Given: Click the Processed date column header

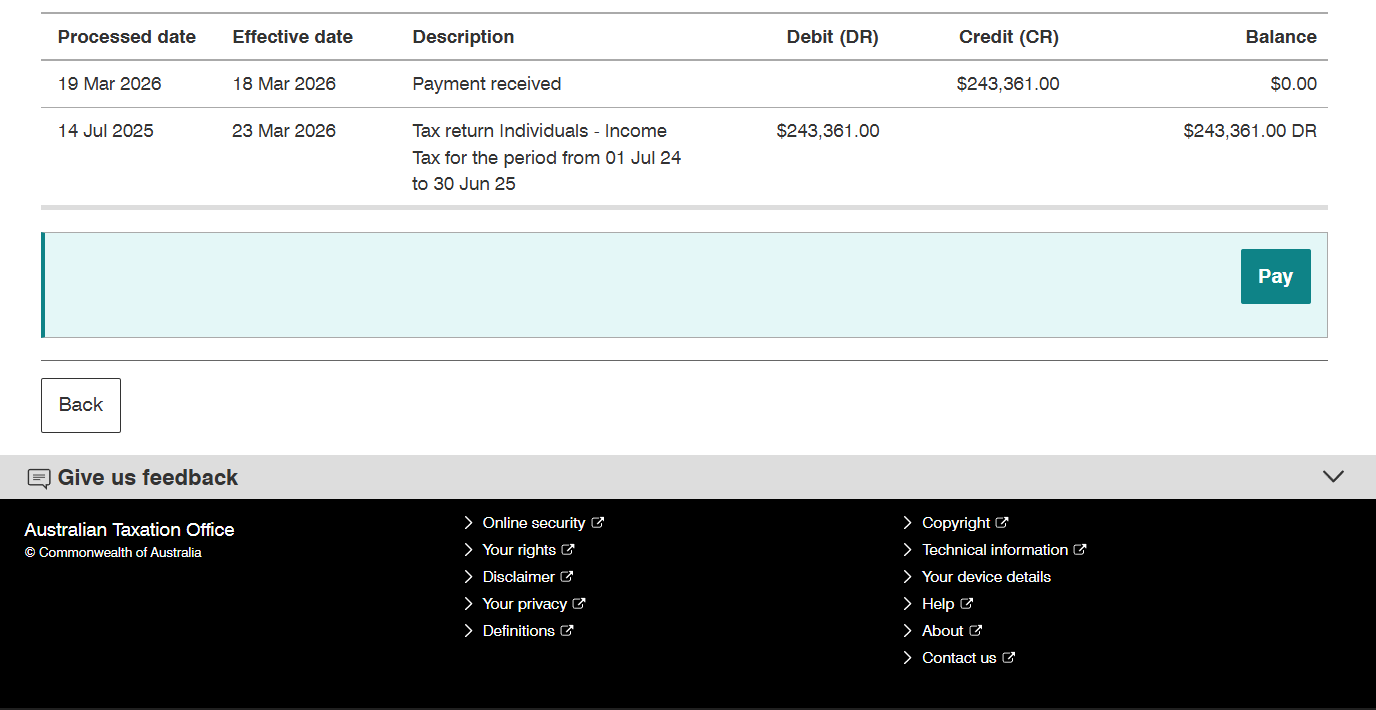Looking at the screenshot, I should (x=127, y=37).
